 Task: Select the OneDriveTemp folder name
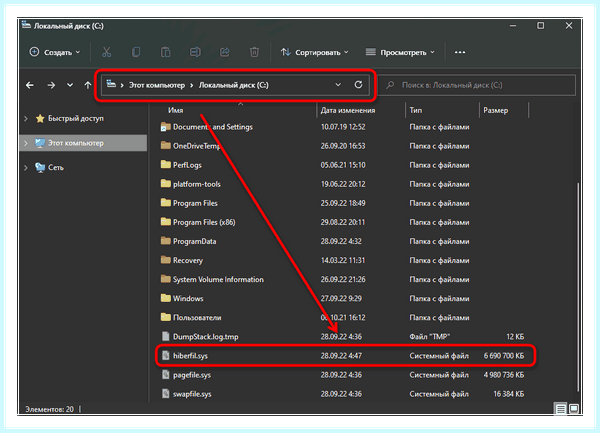coord(197,146)
